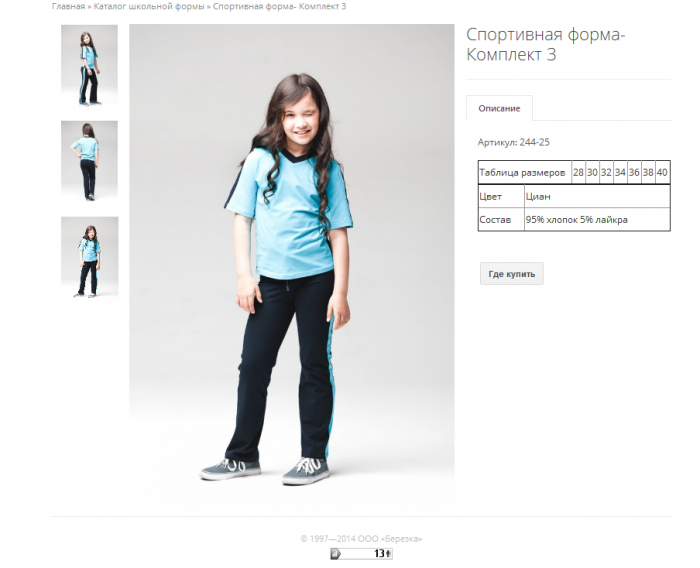Image resolution: width=700 pixels, height=568 pixels.
Task: Select the first side-view thumbnail
Action: point(89,65)
